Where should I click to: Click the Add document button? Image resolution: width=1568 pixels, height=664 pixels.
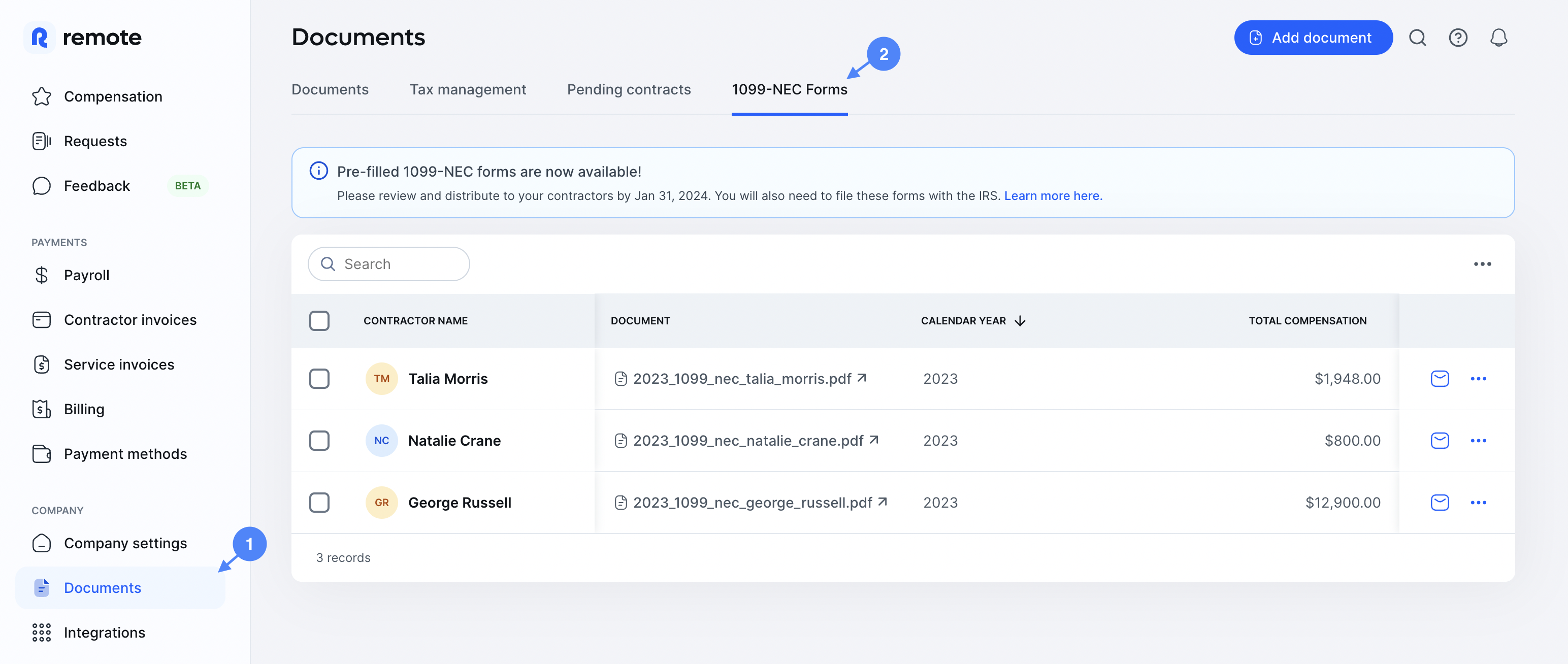(1313, 38)
